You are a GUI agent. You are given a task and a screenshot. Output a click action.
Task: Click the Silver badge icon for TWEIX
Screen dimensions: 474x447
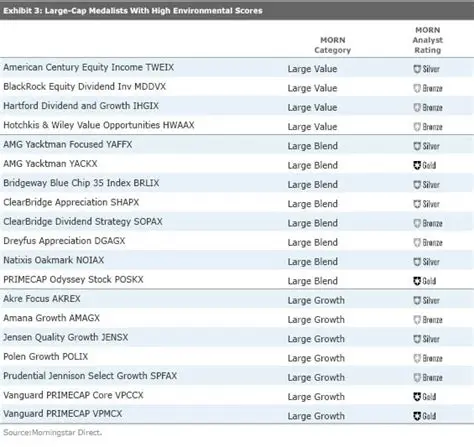coord(417,69)
